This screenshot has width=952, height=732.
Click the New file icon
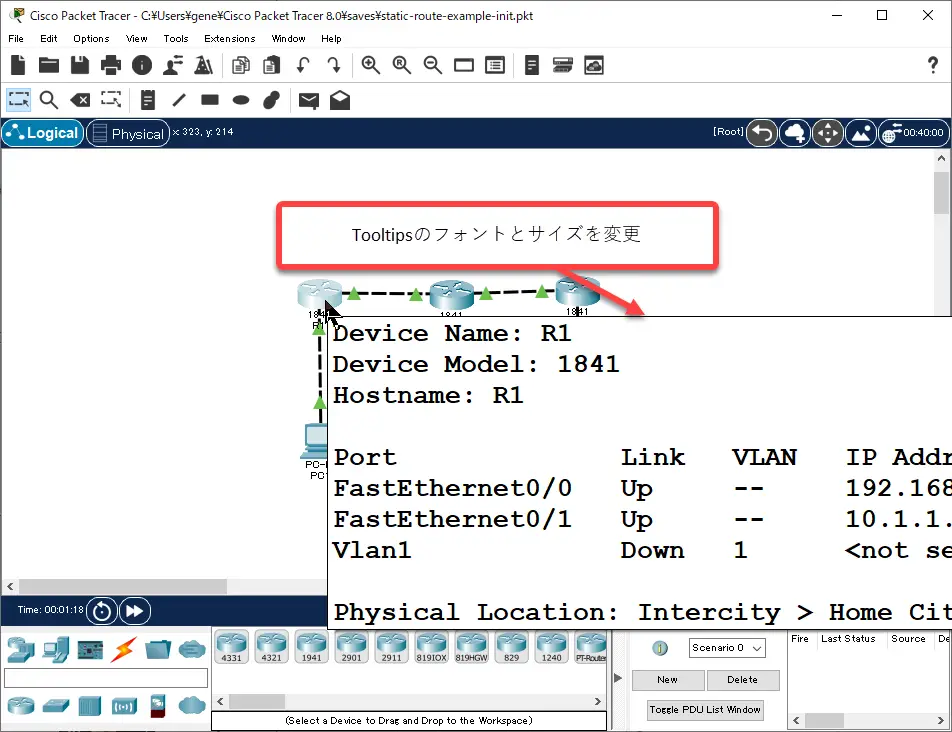pyautogui.click(x=18, y=65)
